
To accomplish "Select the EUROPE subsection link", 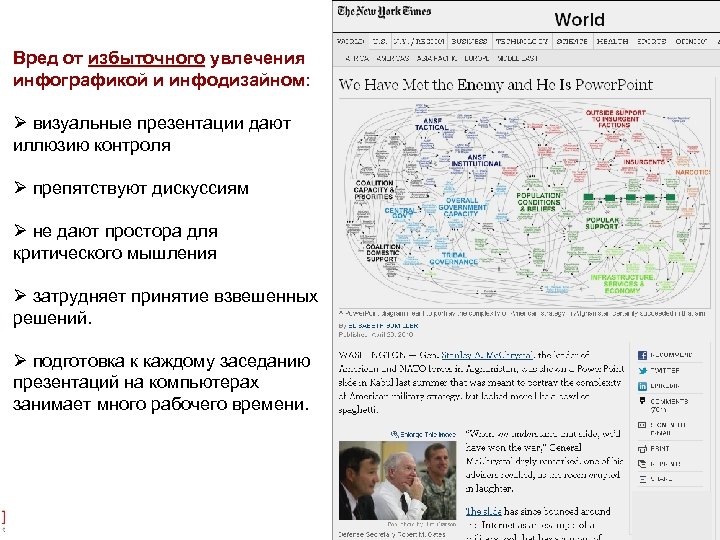I will pos(477,58).
